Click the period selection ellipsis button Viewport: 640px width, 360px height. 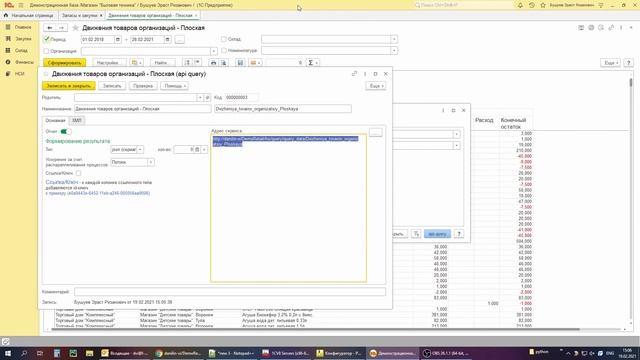(180, 40)
